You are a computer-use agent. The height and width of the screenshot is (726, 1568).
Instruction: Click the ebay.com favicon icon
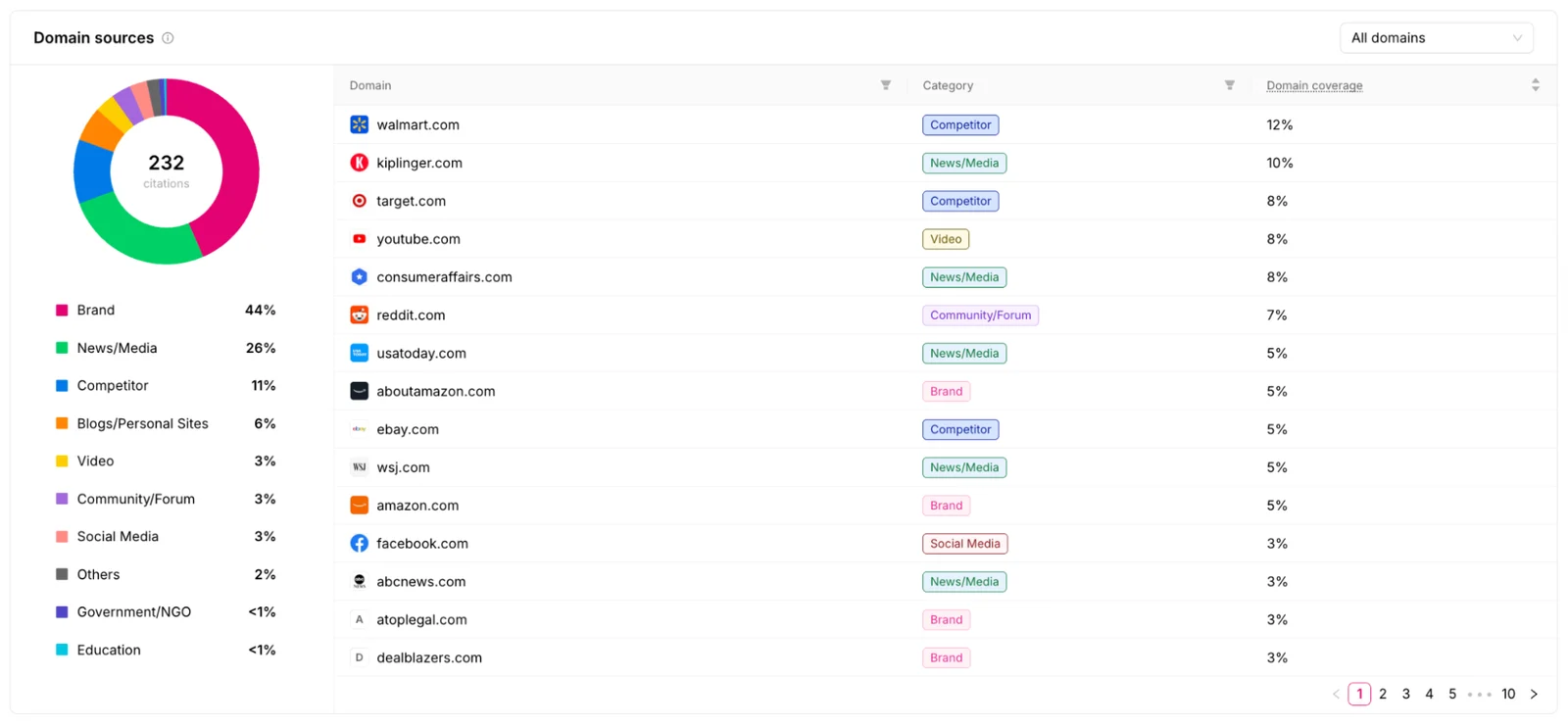360,429
